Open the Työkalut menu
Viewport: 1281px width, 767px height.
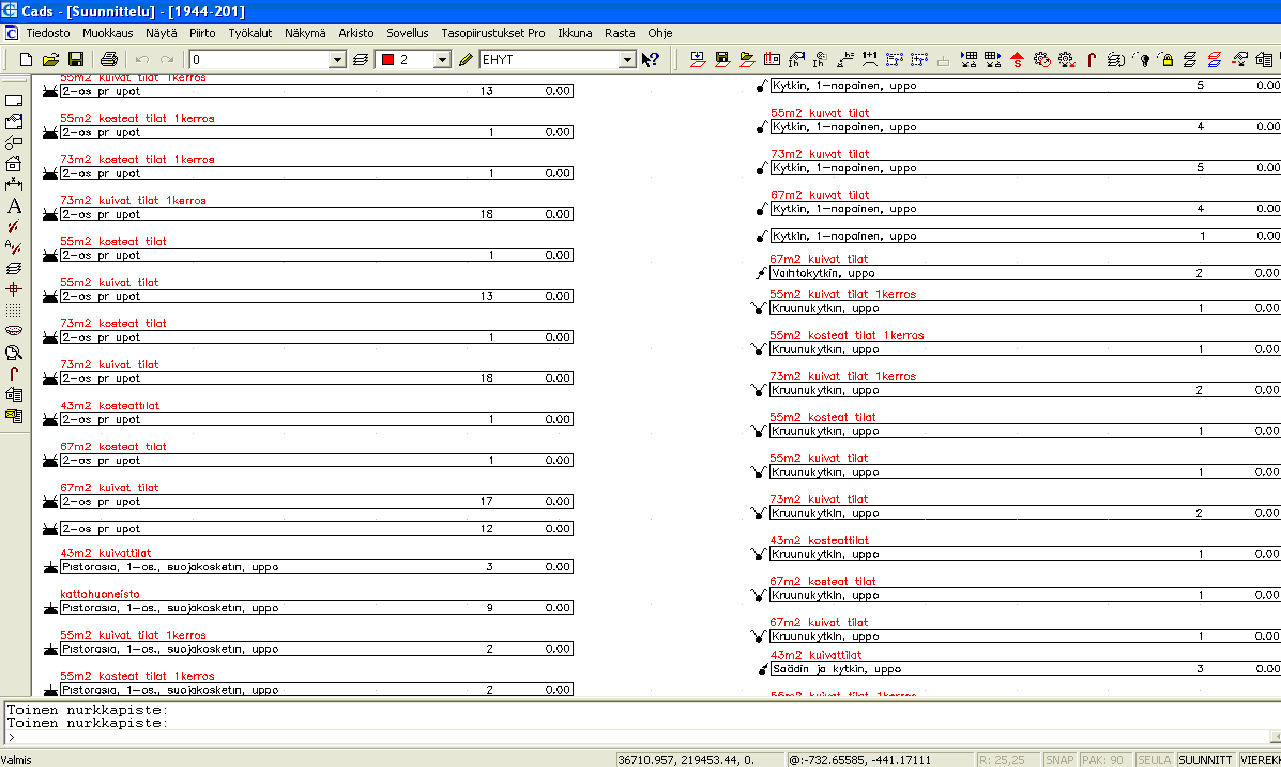coord(250,33)
